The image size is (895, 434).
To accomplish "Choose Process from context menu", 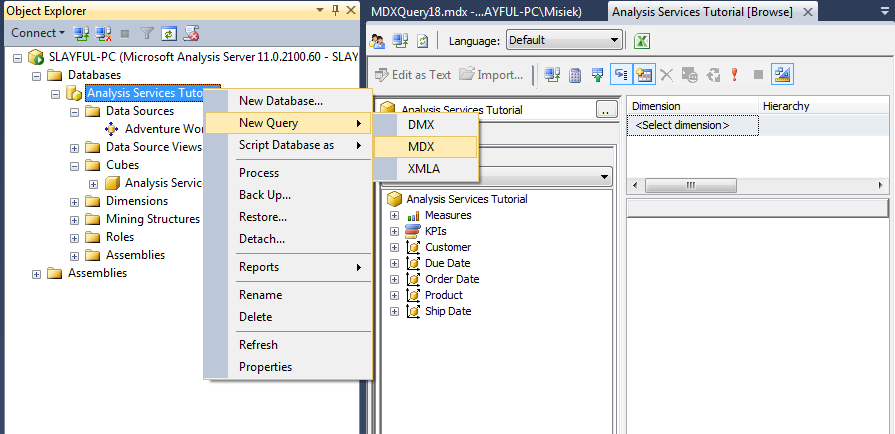I will click(x=288, y=173).
